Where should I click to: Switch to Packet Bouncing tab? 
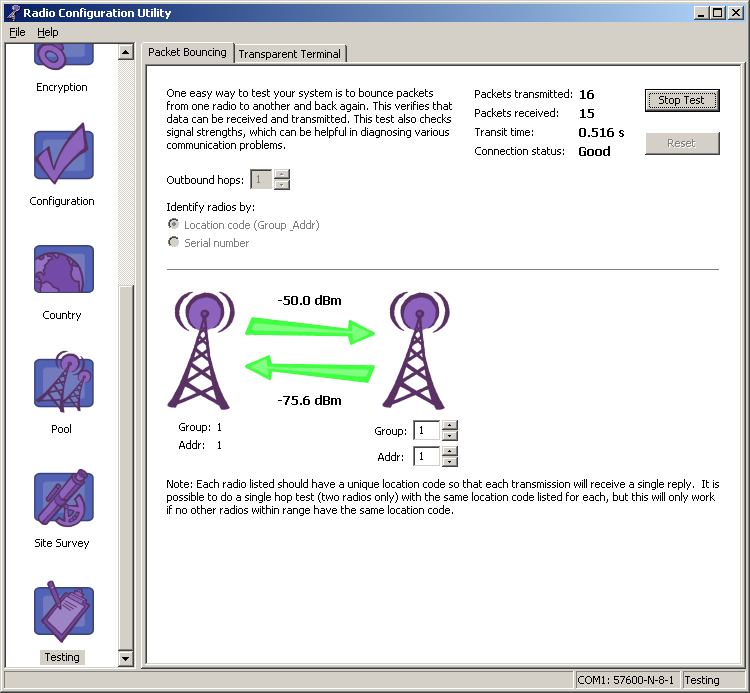(187, 52)
